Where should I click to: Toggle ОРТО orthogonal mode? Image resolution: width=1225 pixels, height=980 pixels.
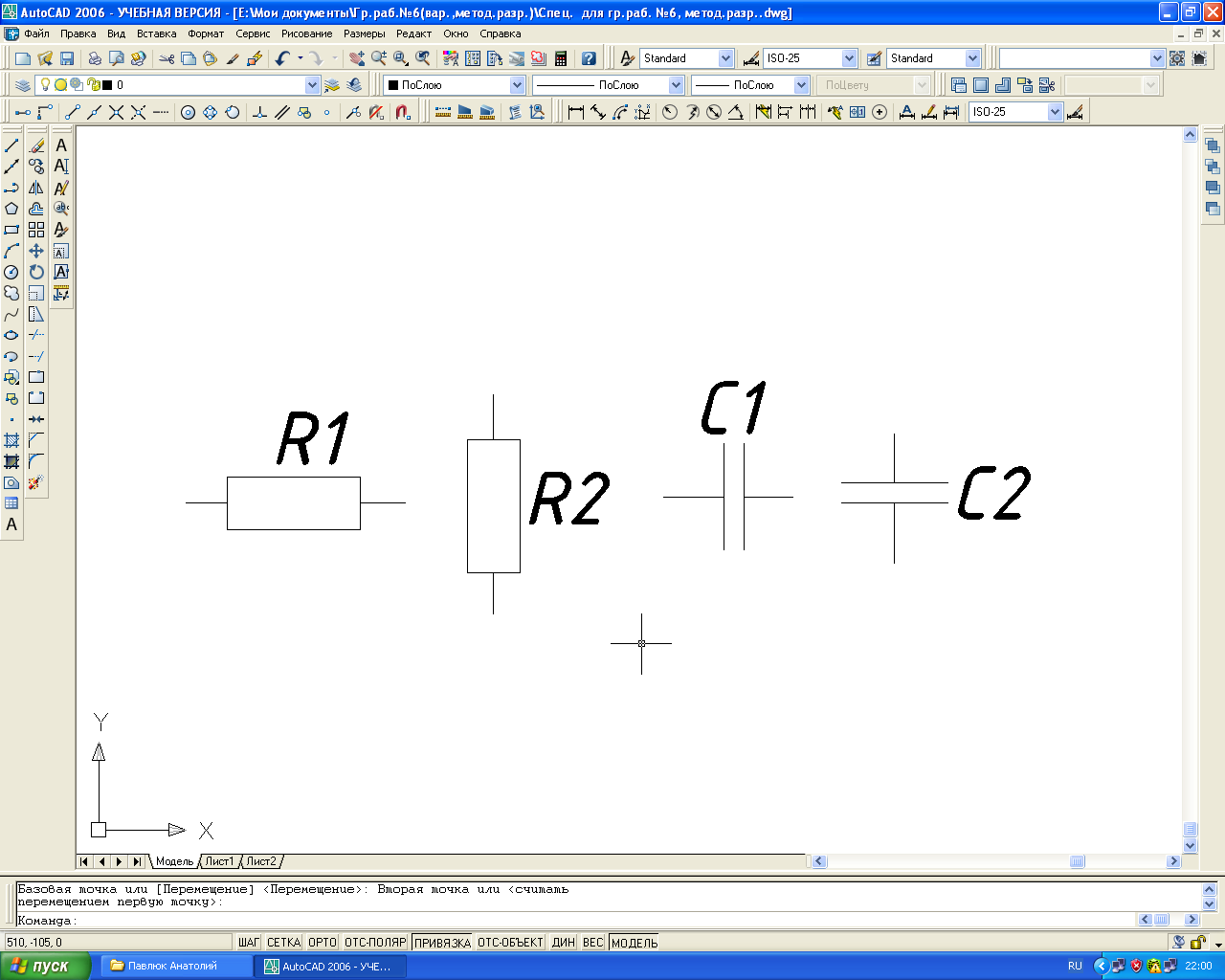(323, 943)
